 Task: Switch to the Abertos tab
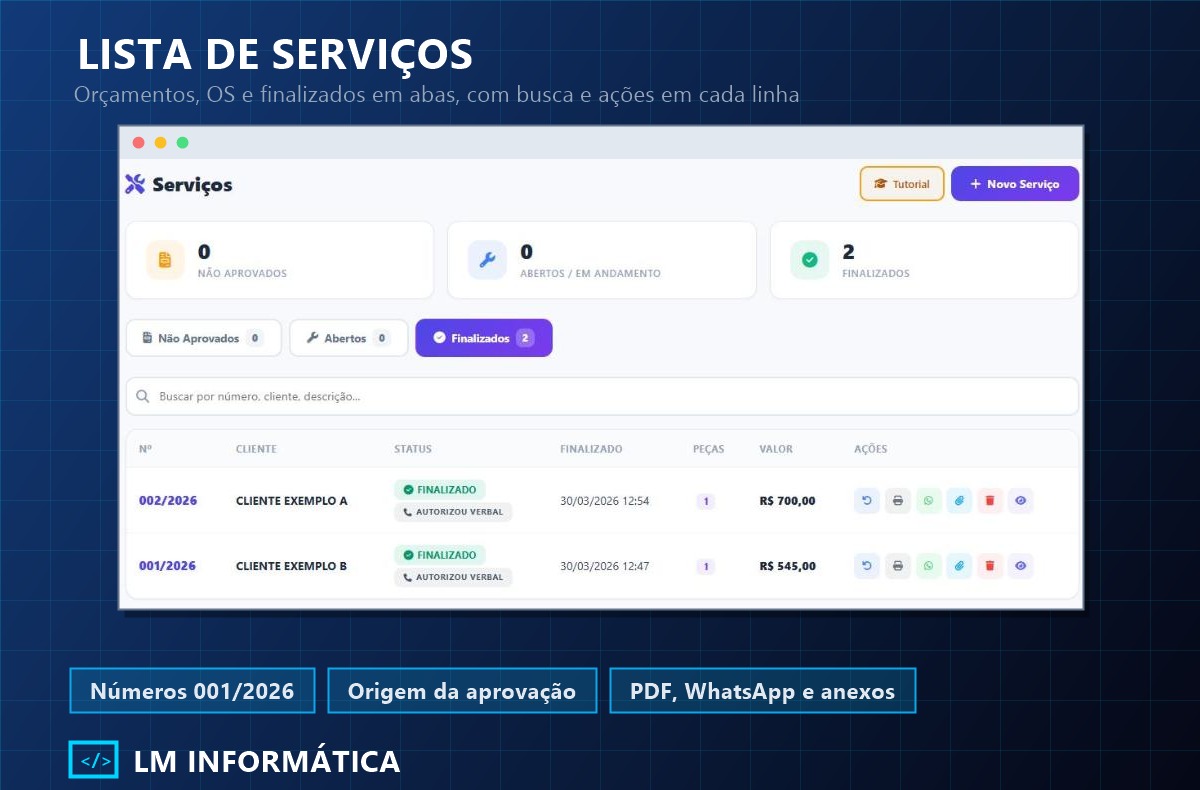click(x=349, y=338)
